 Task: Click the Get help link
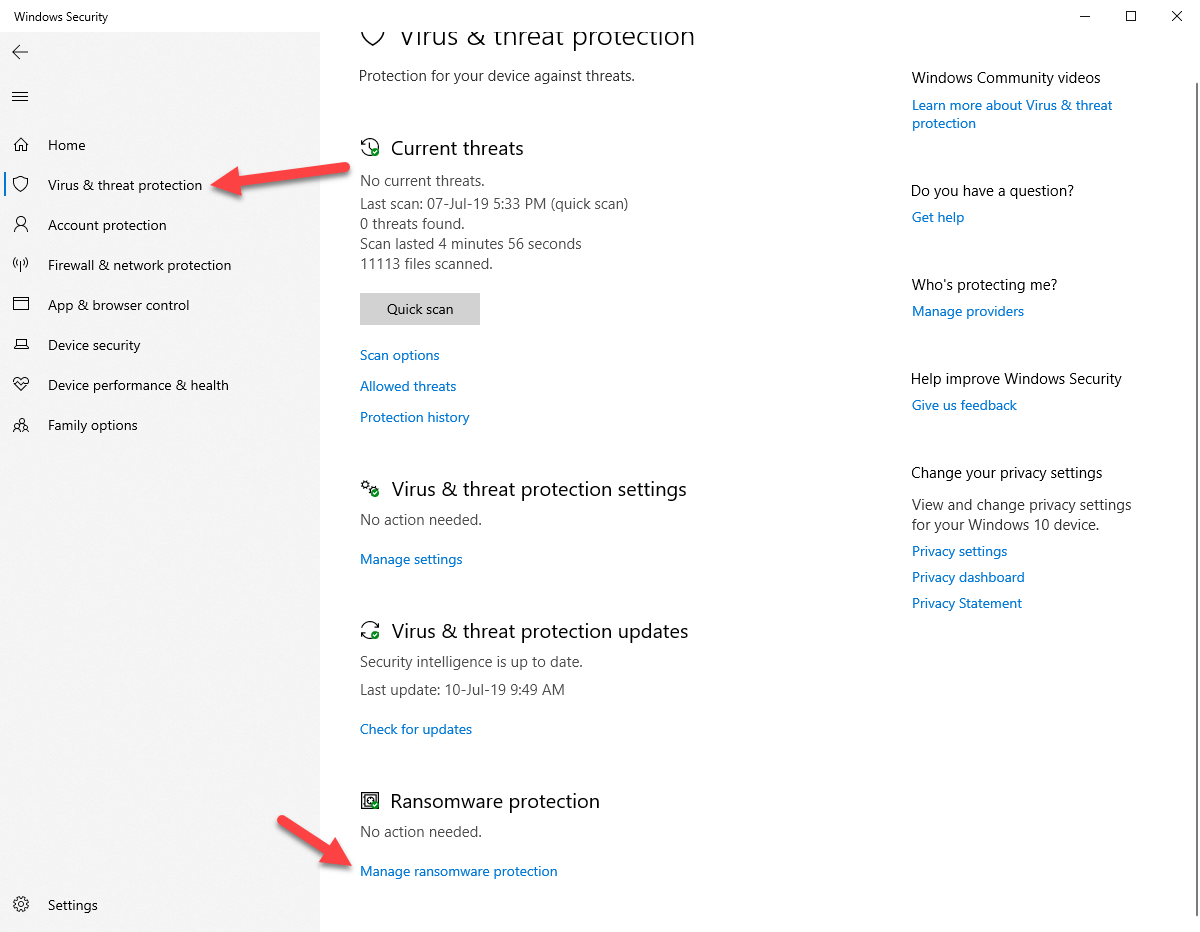937,216
